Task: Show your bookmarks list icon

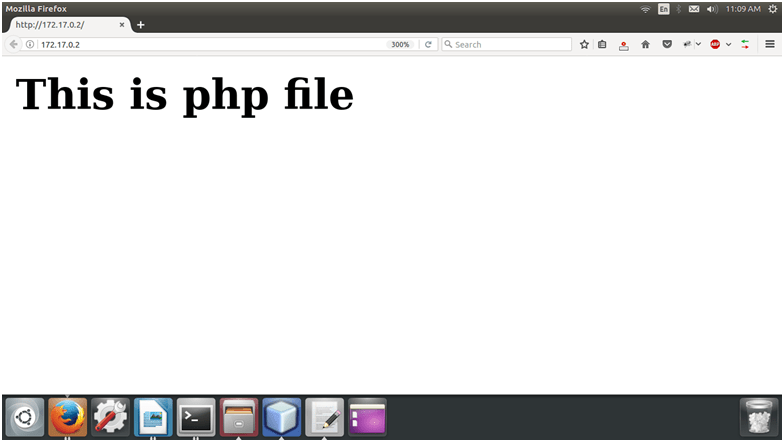Action: (602, 44)
